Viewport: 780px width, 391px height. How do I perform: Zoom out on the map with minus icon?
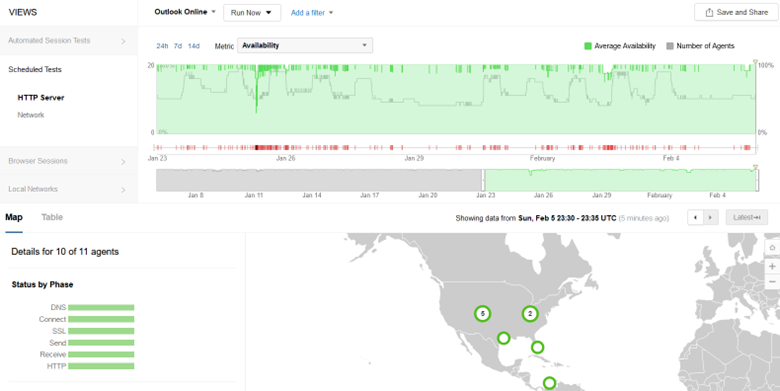click(x=772, y=282)
